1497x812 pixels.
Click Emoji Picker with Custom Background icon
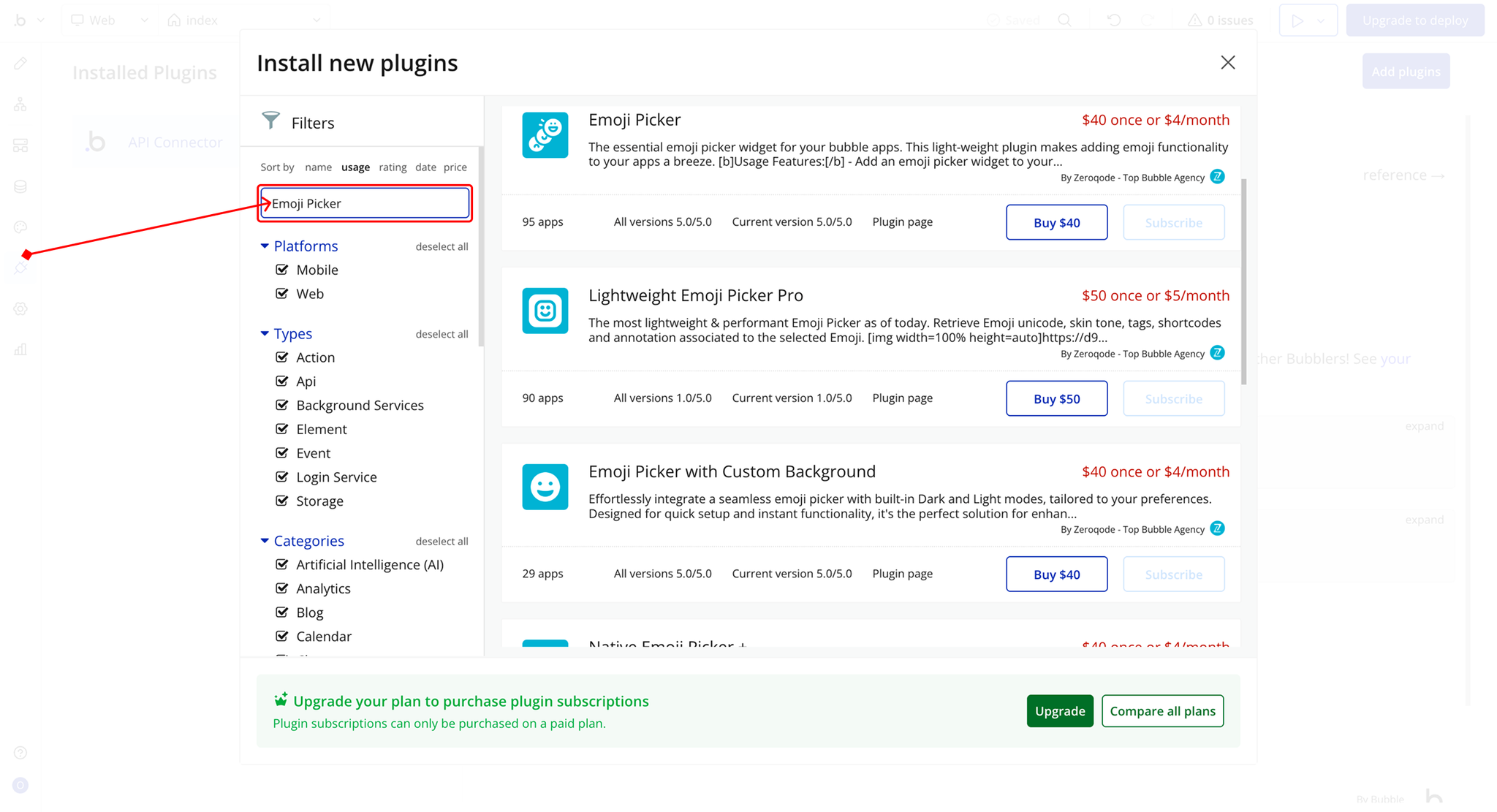click(545, 487)
